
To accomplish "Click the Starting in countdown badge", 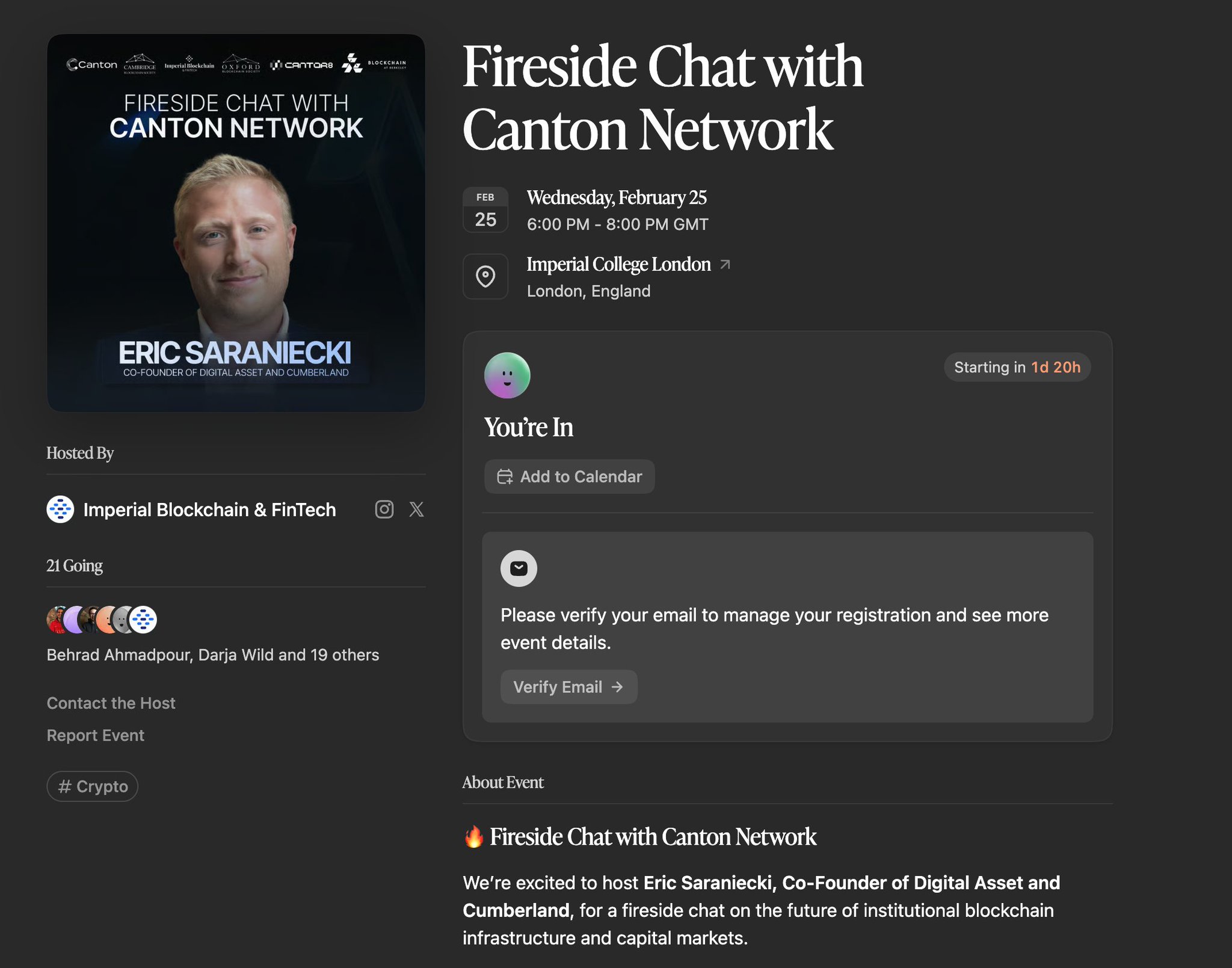I will 1017,367.
